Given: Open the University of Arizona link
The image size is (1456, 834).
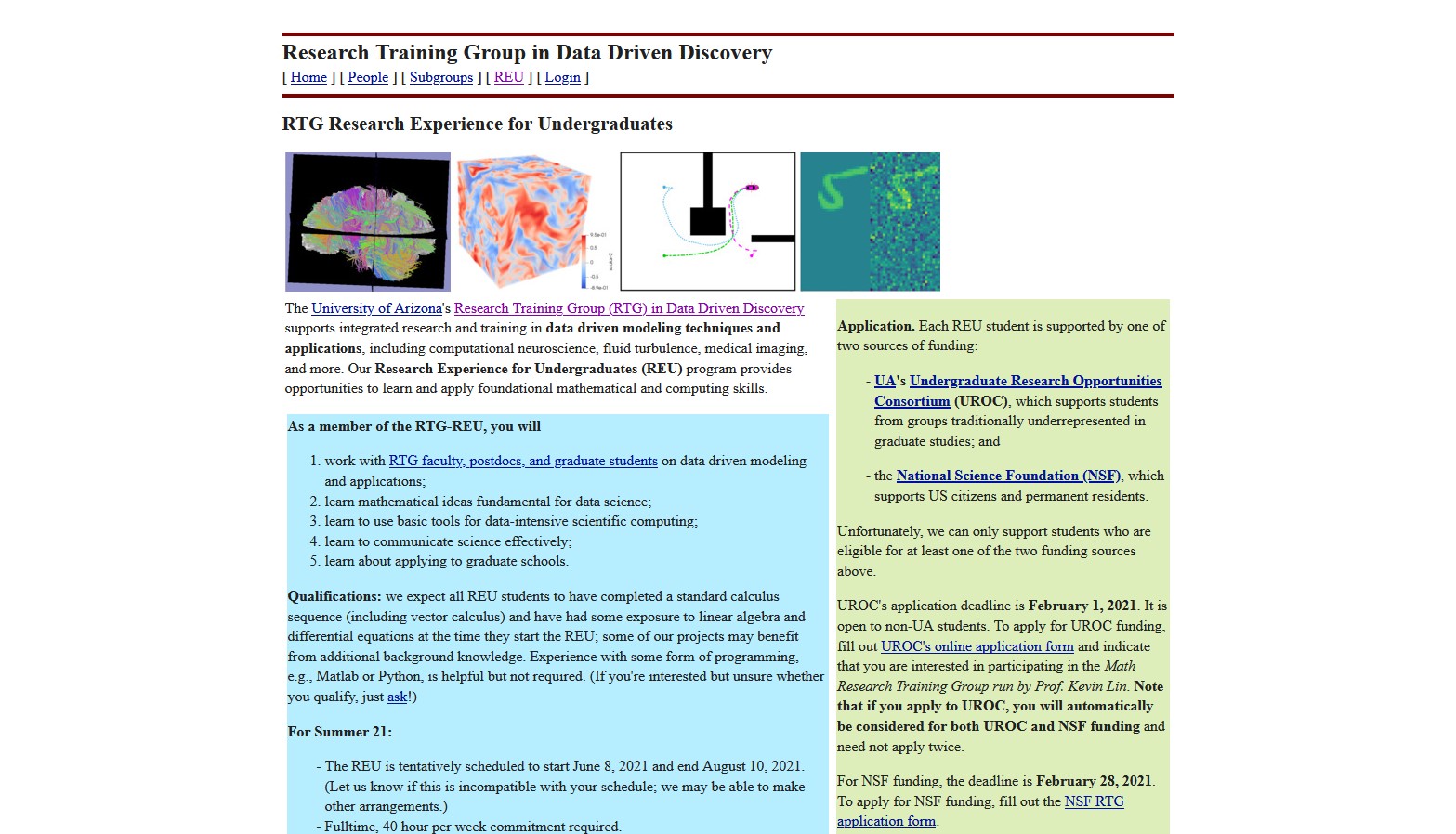Looking at the screenshot, I should click(x=376, y=308).
